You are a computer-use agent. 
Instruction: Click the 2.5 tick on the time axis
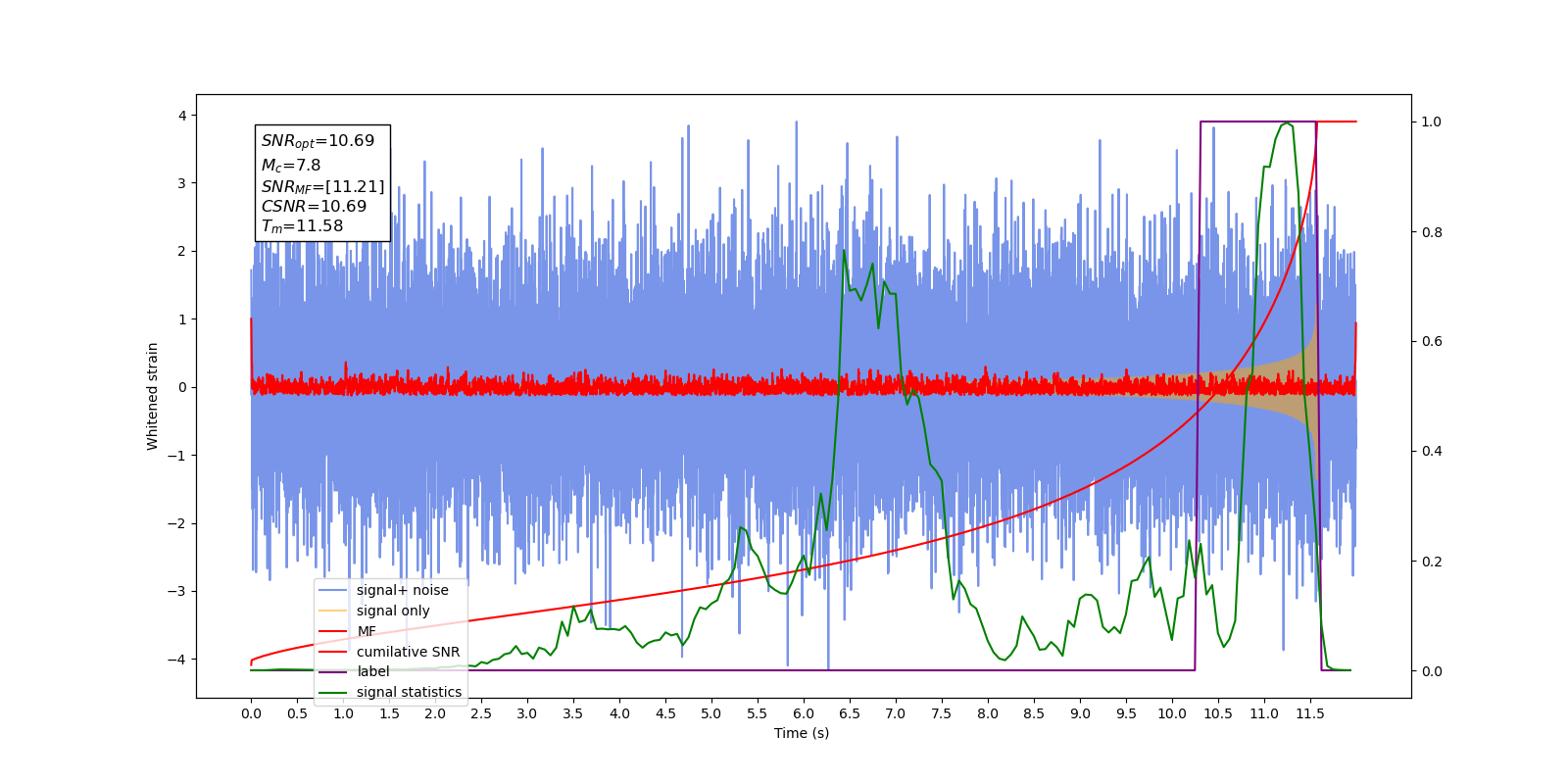(x=481, y=713)
